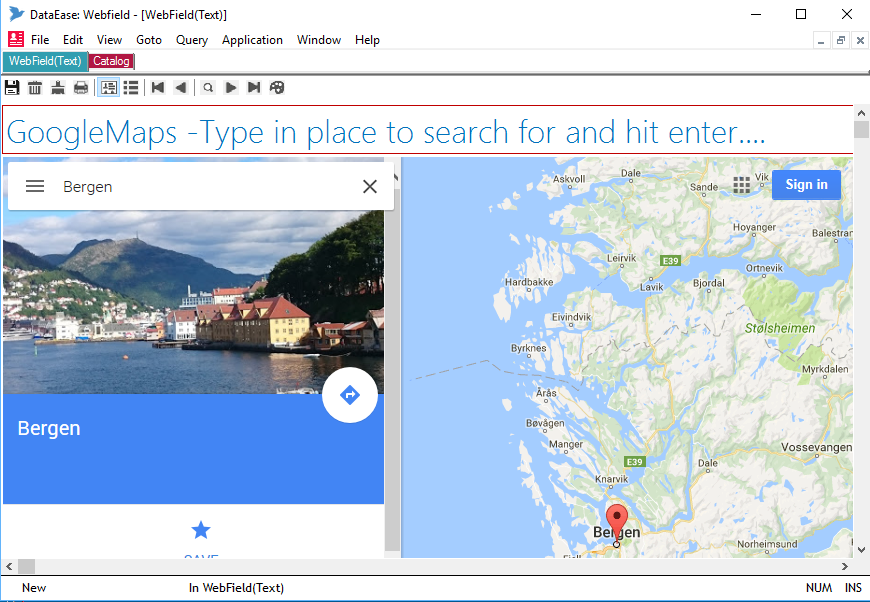Click the red Bergen map pin
Screen dimensions: 870x602
point(616,520)
